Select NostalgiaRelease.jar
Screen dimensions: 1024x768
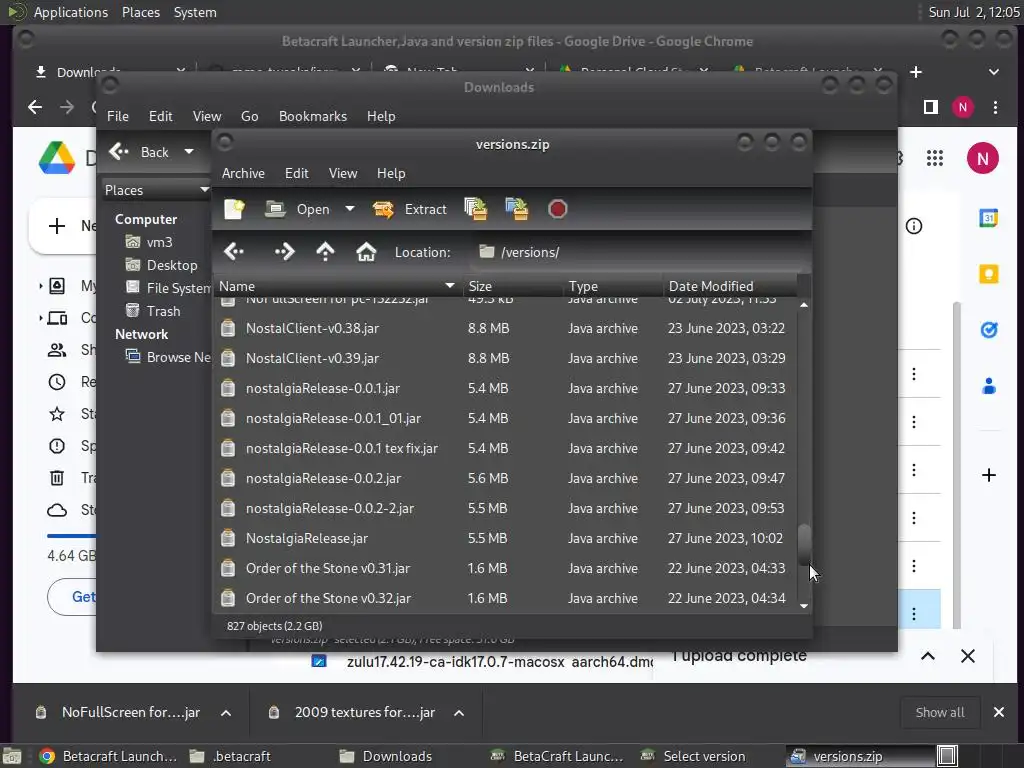pyautogui.click(x=506, y=538)
